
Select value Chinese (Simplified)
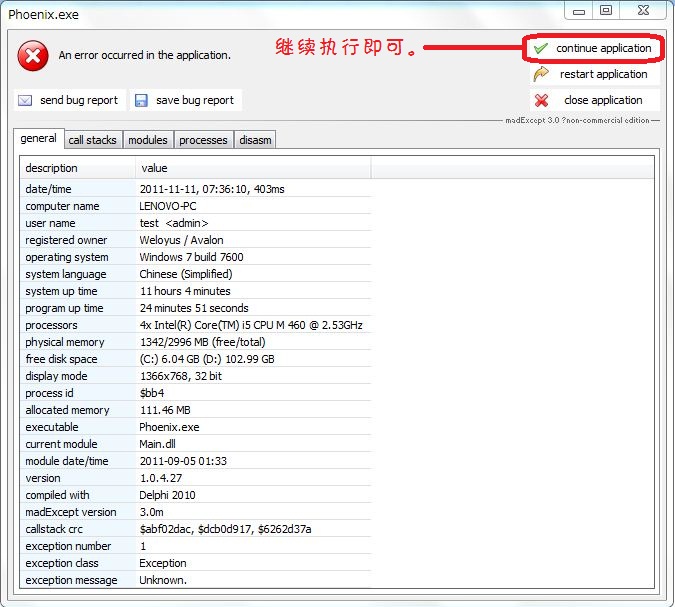pyautogui.click(x=186, y=274)
